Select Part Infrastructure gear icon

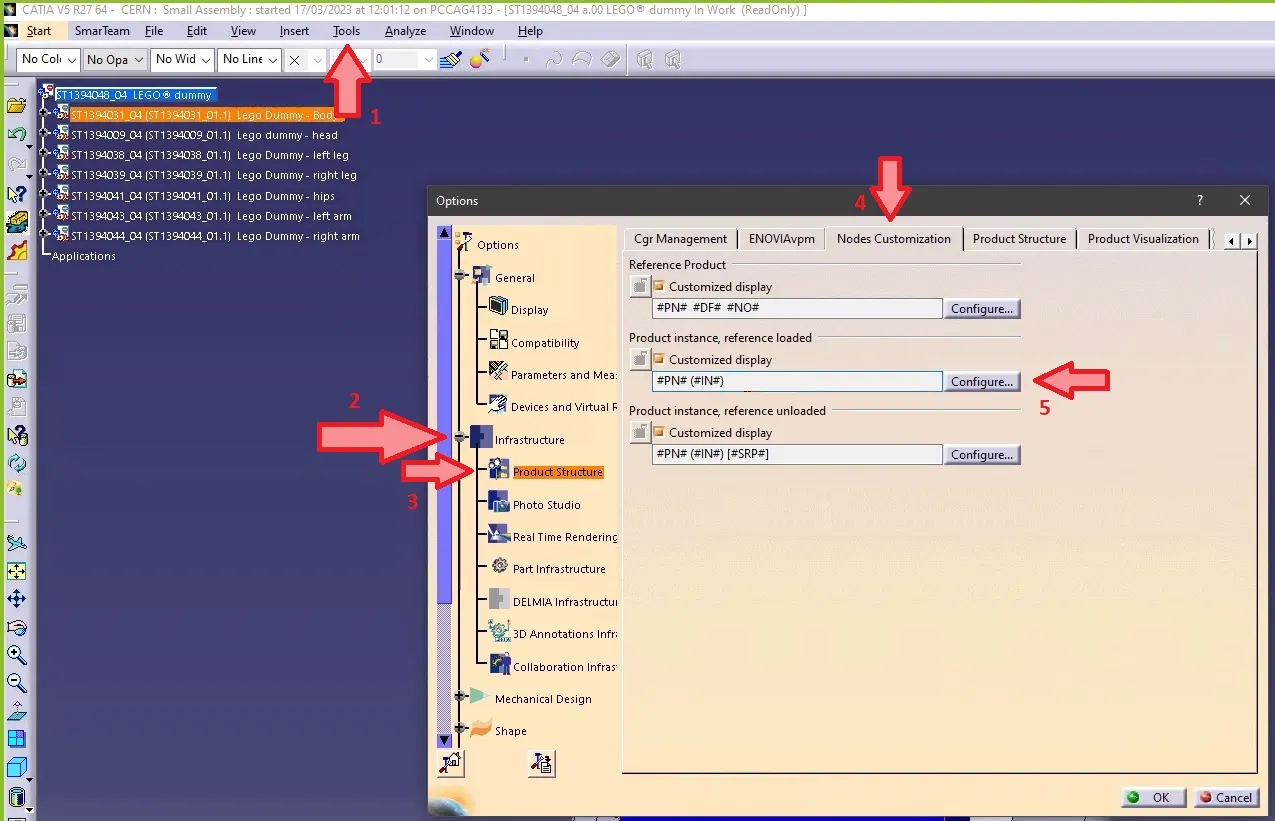click(x=499, y=567)
